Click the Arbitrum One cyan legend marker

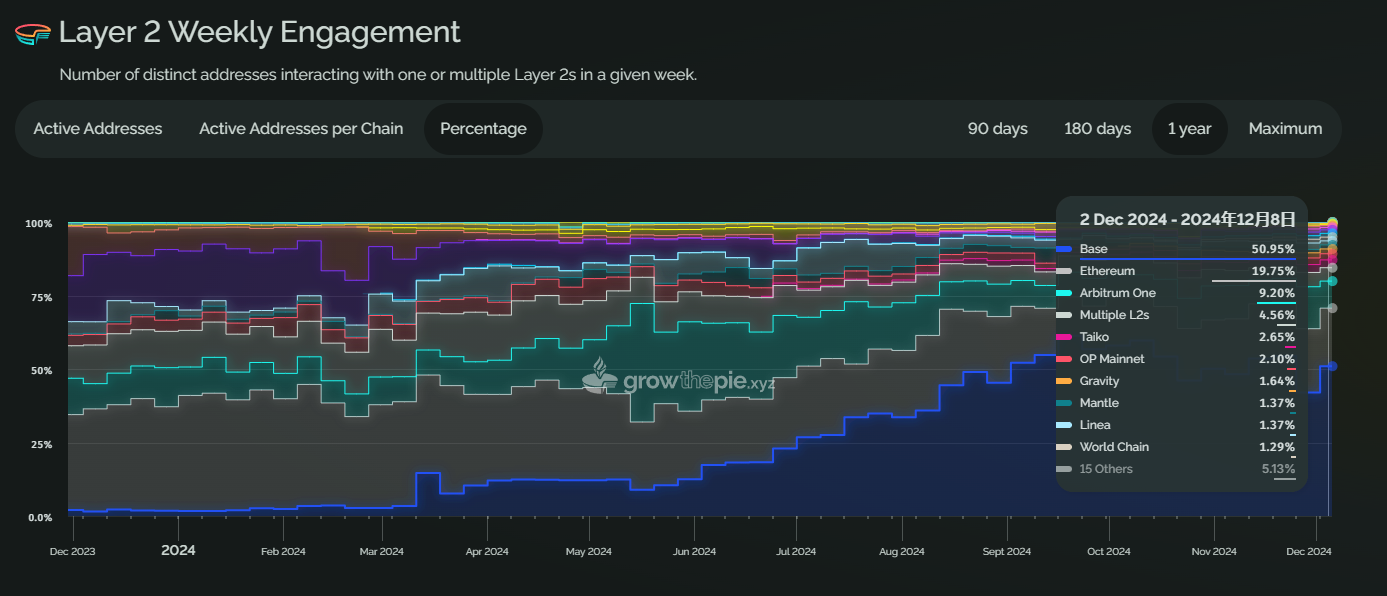point(1066,293)
